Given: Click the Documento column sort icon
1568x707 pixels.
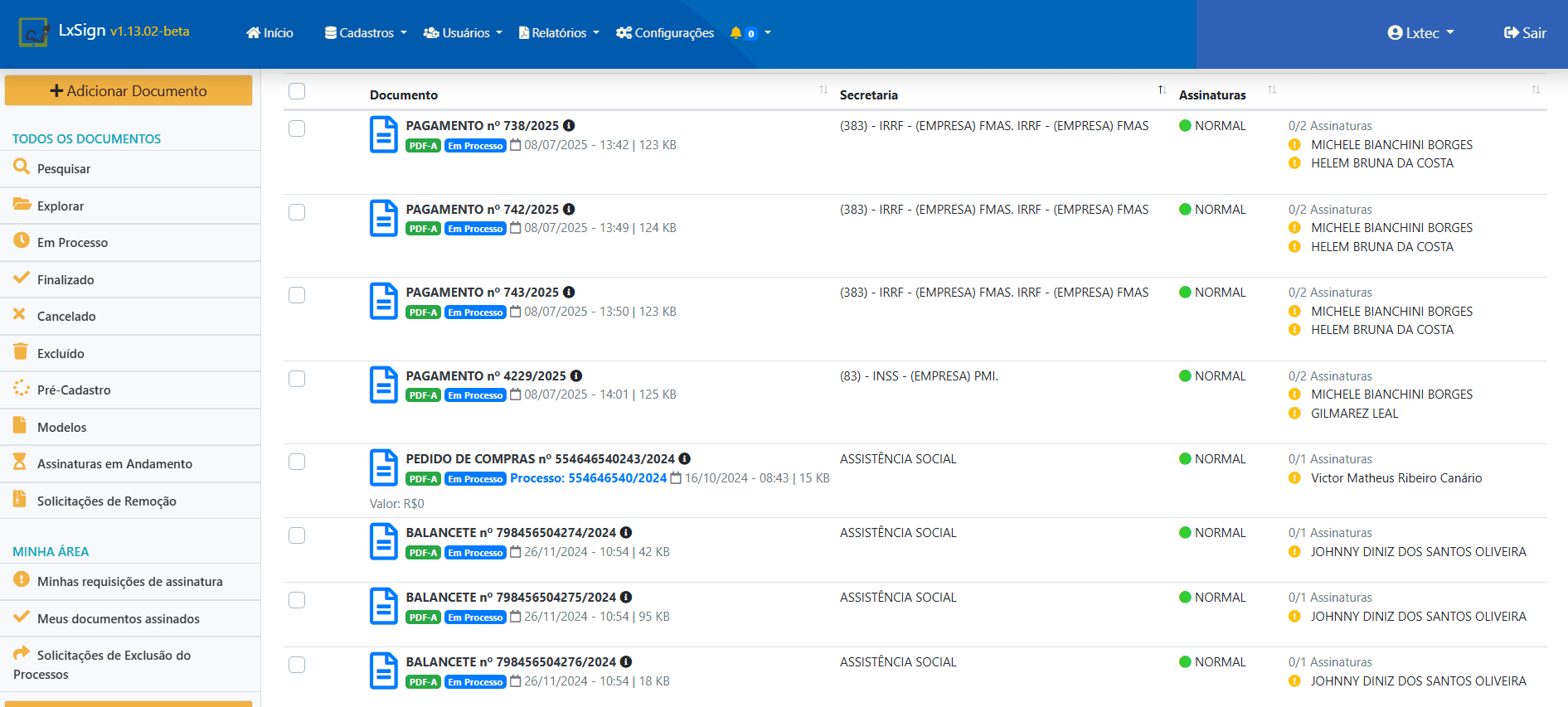Looking at the screenshot, I should 823,90.
